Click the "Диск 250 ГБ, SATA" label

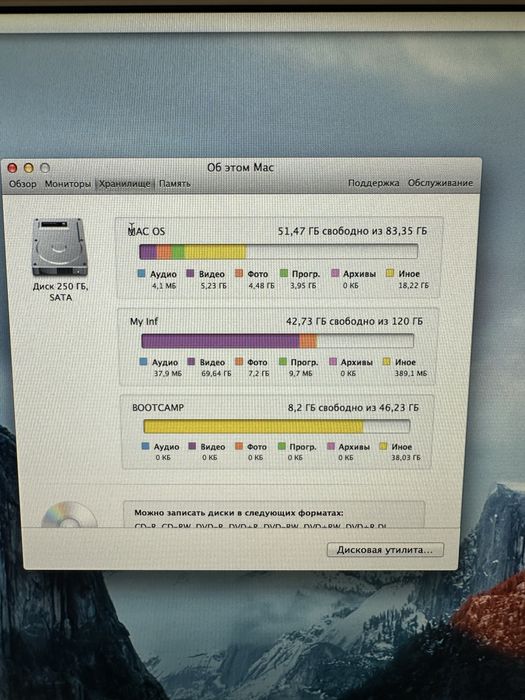[60, 292]
